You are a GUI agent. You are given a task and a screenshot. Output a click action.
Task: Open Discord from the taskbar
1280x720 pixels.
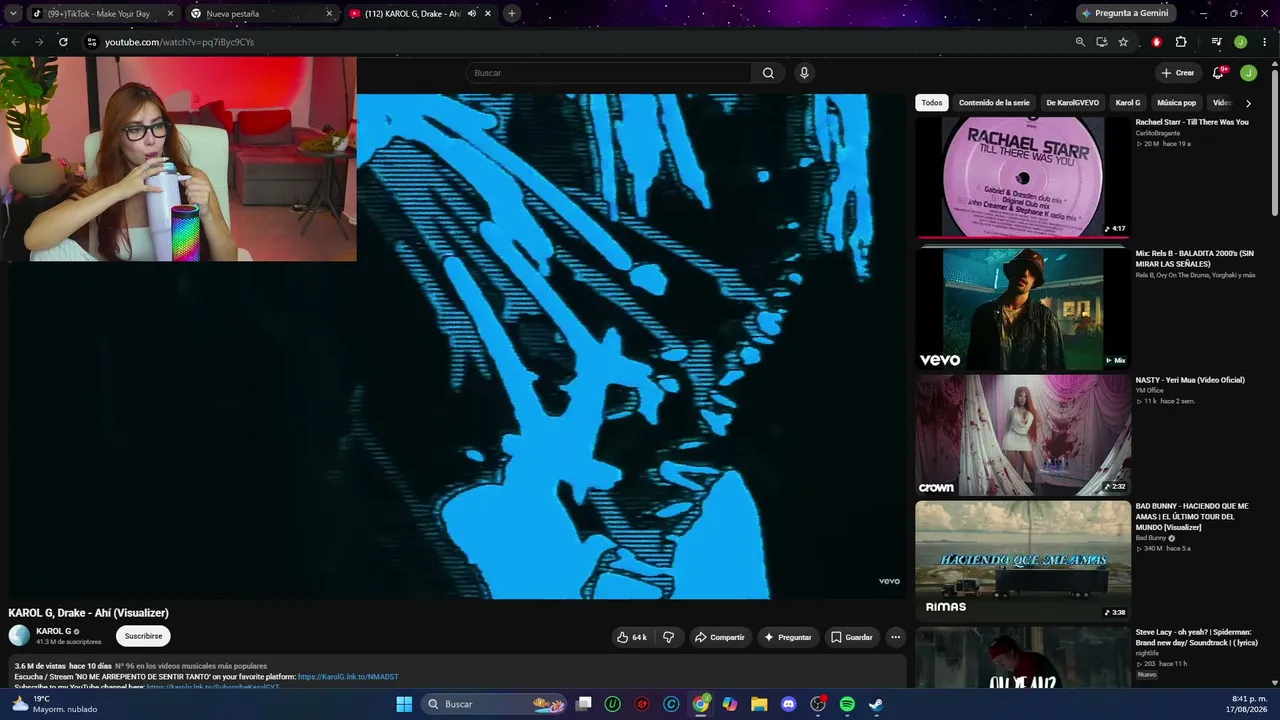tap(788, 704)
